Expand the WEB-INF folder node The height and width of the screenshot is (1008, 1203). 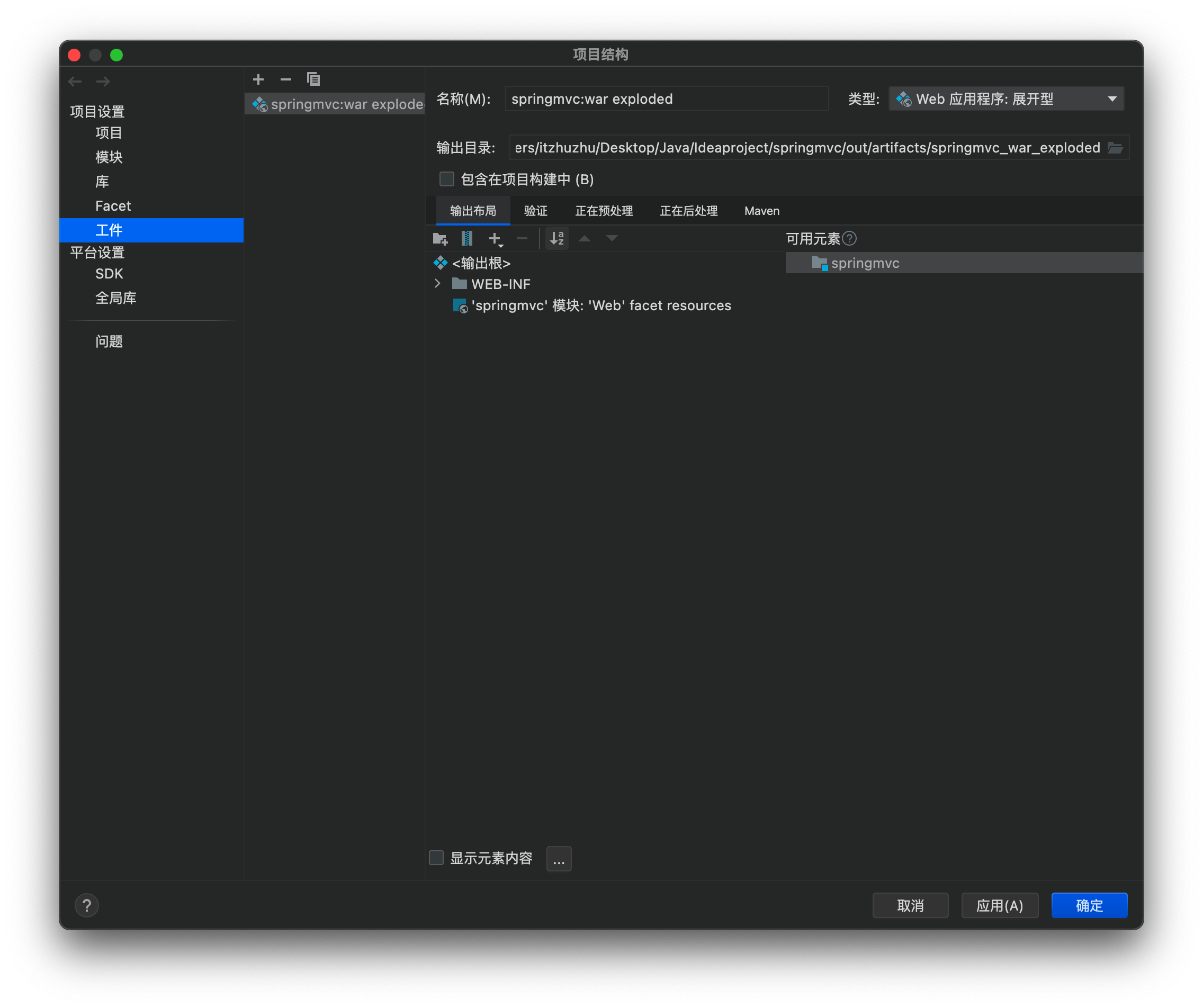(438, 284)
